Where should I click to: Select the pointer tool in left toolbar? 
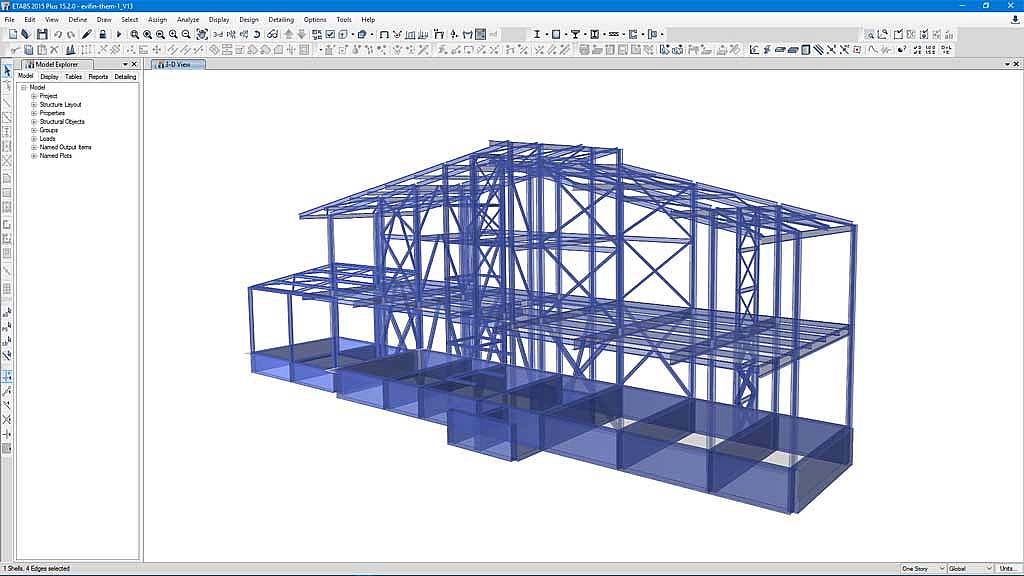coord(7,71)
